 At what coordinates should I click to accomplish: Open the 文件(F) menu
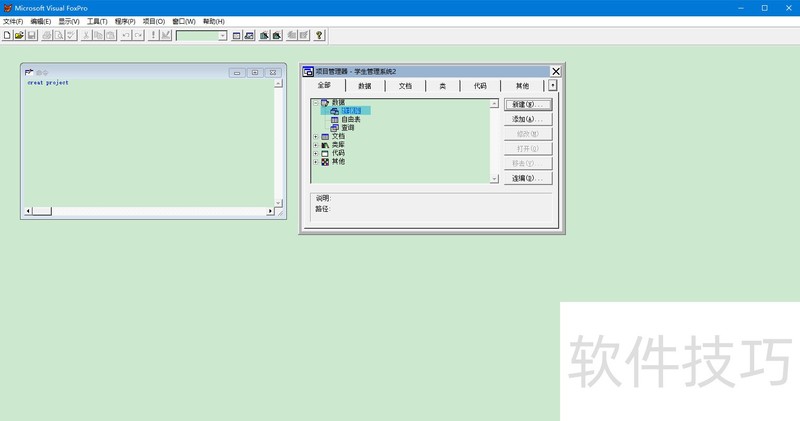pyautogui.click(x=13, y=21)
